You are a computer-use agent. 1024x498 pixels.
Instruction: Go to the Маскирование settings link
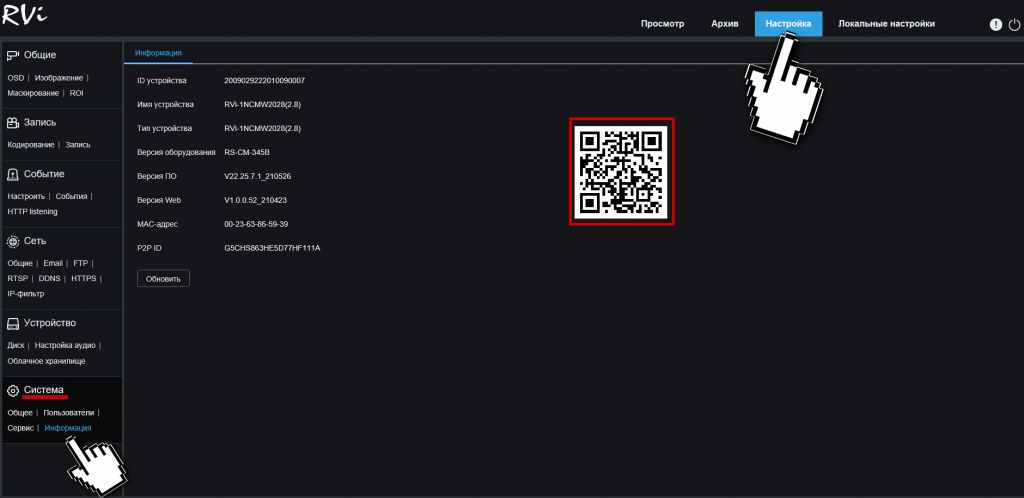click(x=33, y=93)
